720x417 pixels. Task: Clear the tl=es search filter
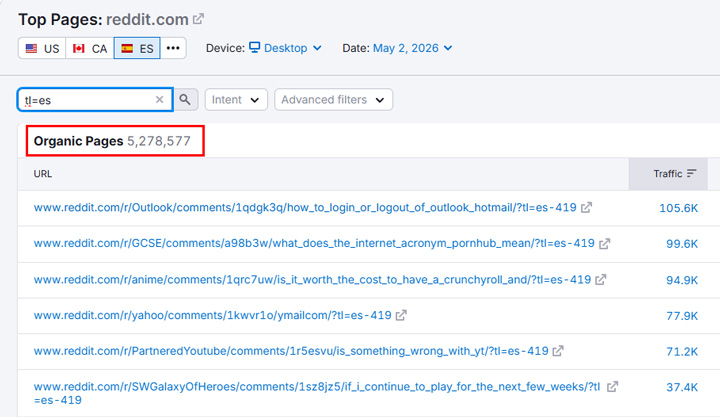(x=159, y=100)
